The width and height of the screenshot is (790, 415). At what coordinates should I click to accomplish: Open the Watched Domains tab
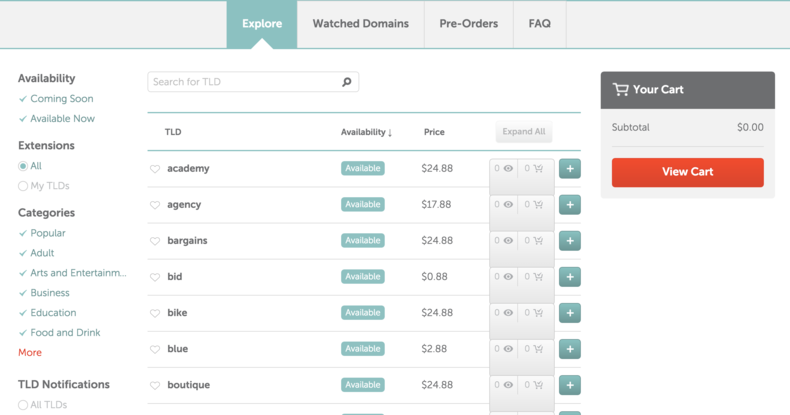click(x=361, y=24)
